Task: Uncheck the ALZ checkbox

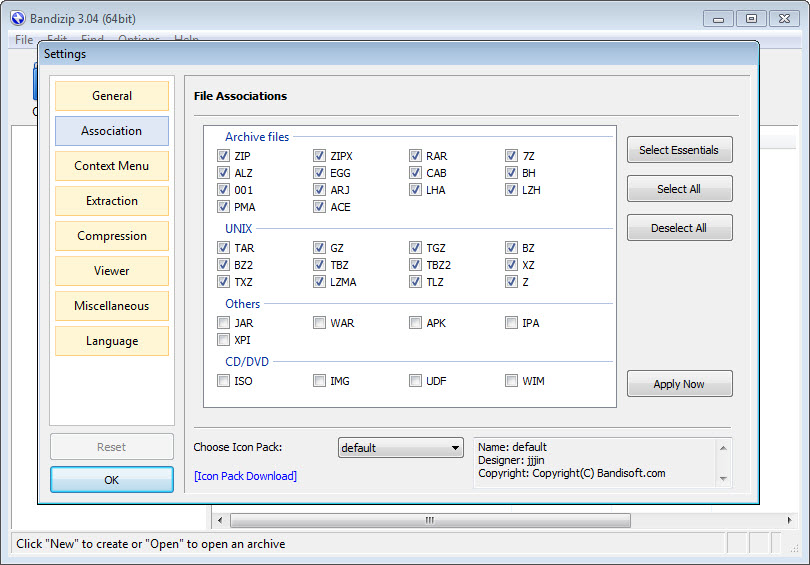Action: (x=223, y=172)
